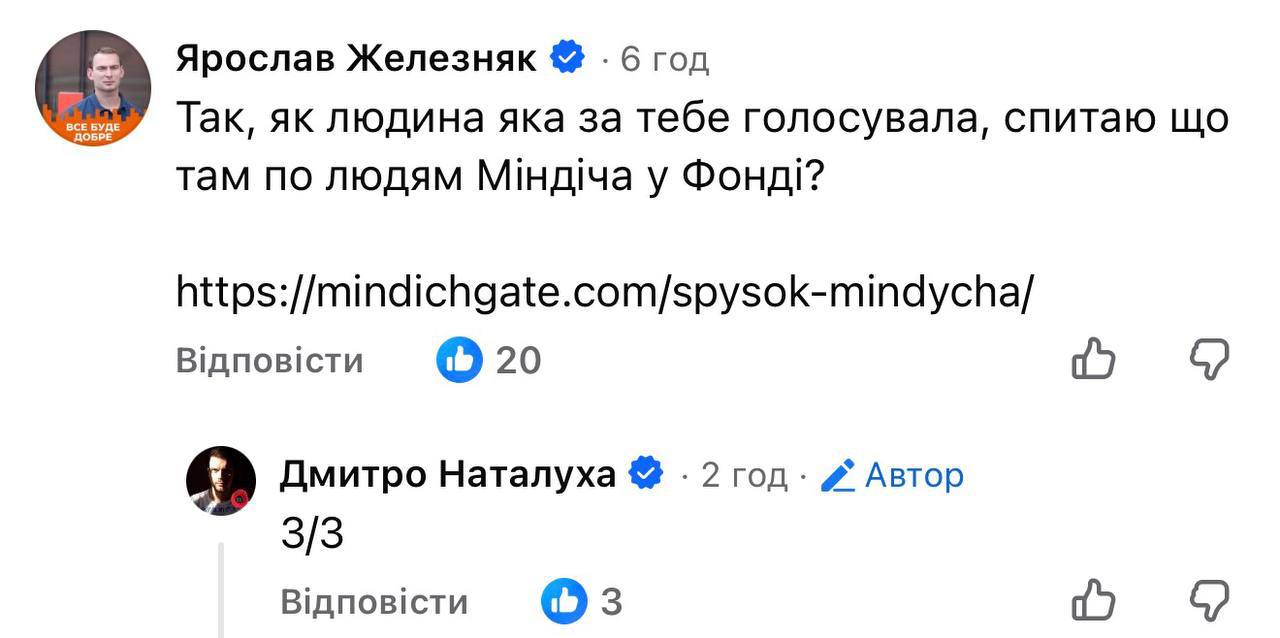1280x638 pixels.
Task: Open Дмитро Наталуха's profile picture
Action: [221, 481]
